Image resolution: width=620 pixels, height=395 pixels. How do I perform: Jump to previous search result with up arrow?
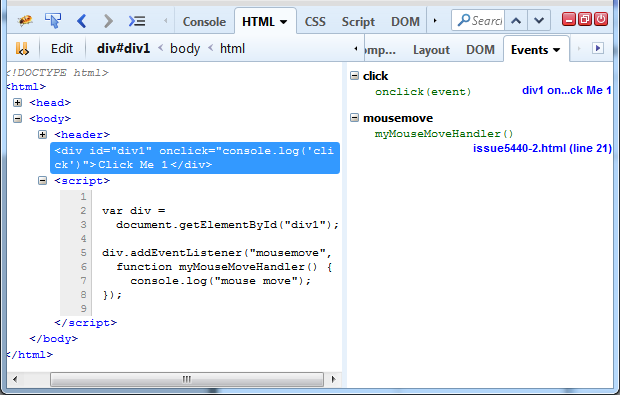coord(516,21)
